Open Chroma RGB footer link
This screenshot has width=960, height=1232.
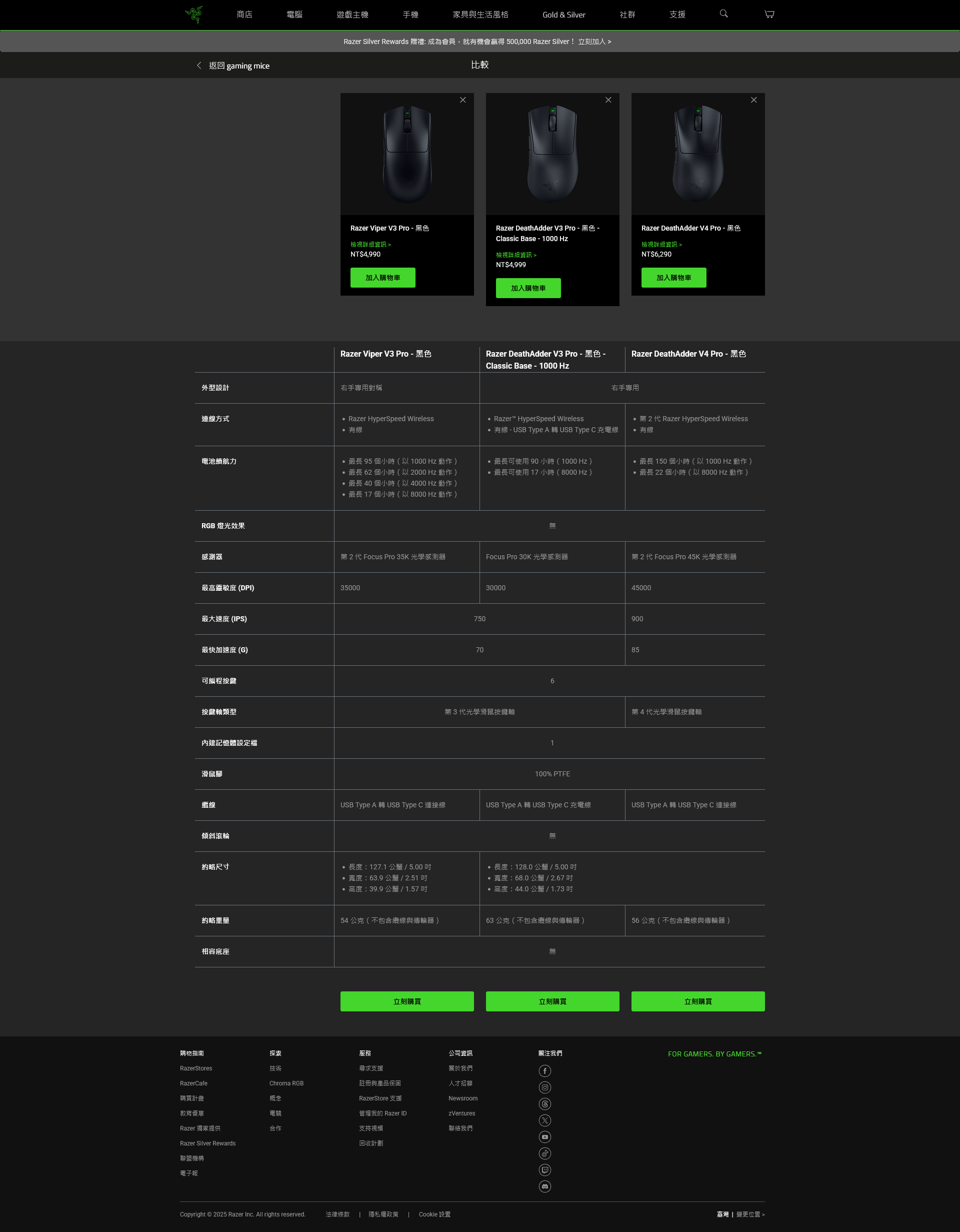point(286,1083)
